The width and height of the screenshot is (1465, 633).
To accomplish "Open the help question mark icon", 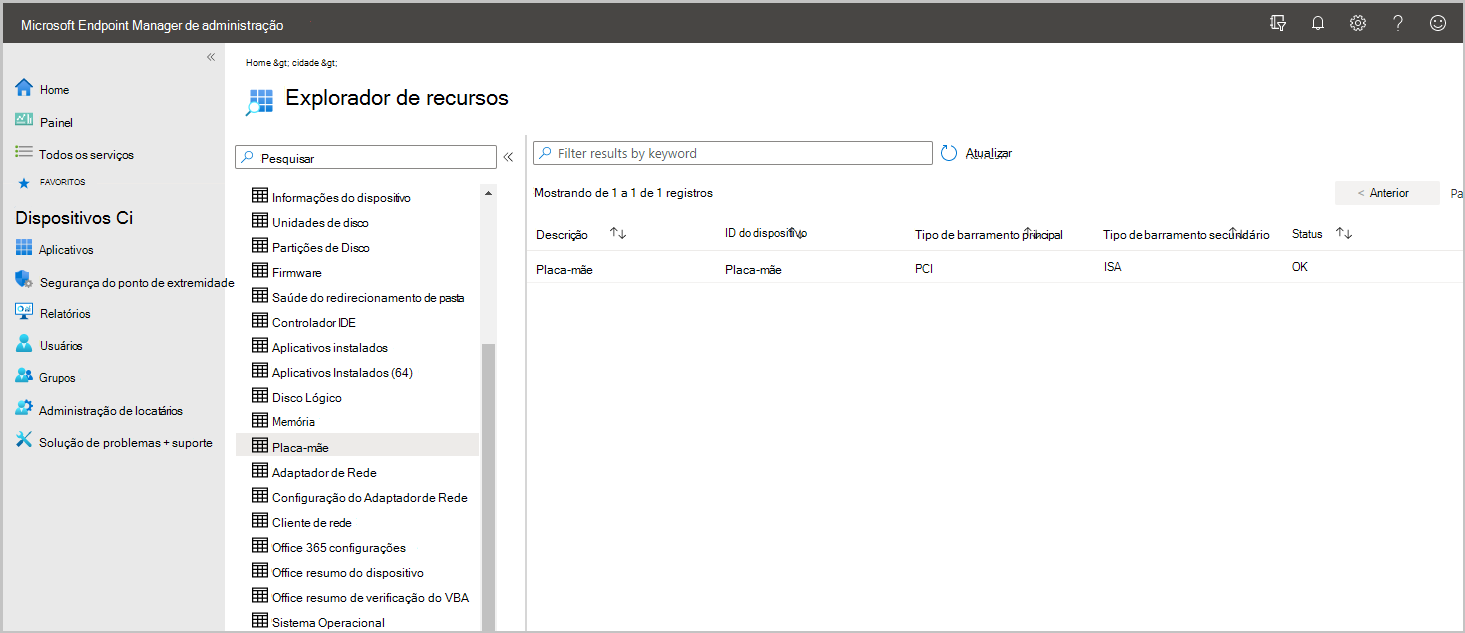I will (1398, 23).
